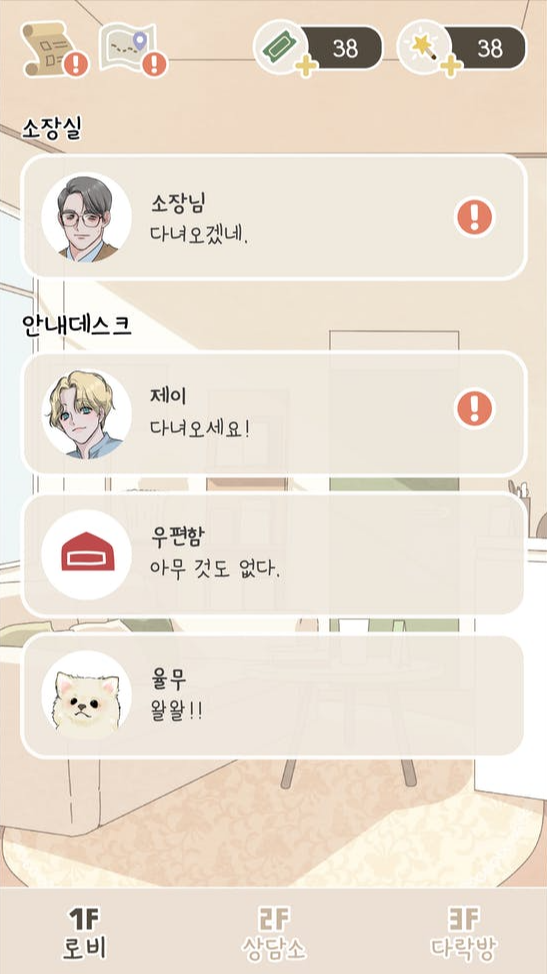Tap the alert badge on 제이 row

point(475,409)
